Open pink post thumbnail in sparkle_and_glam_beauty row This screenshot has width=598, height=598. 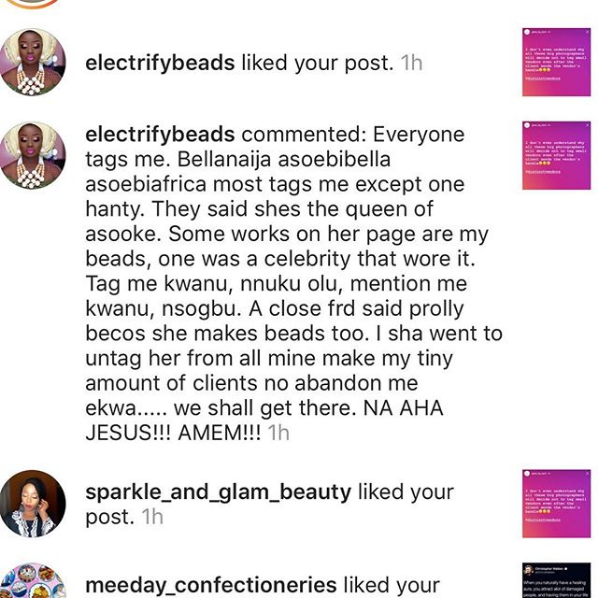coord(556,504)
